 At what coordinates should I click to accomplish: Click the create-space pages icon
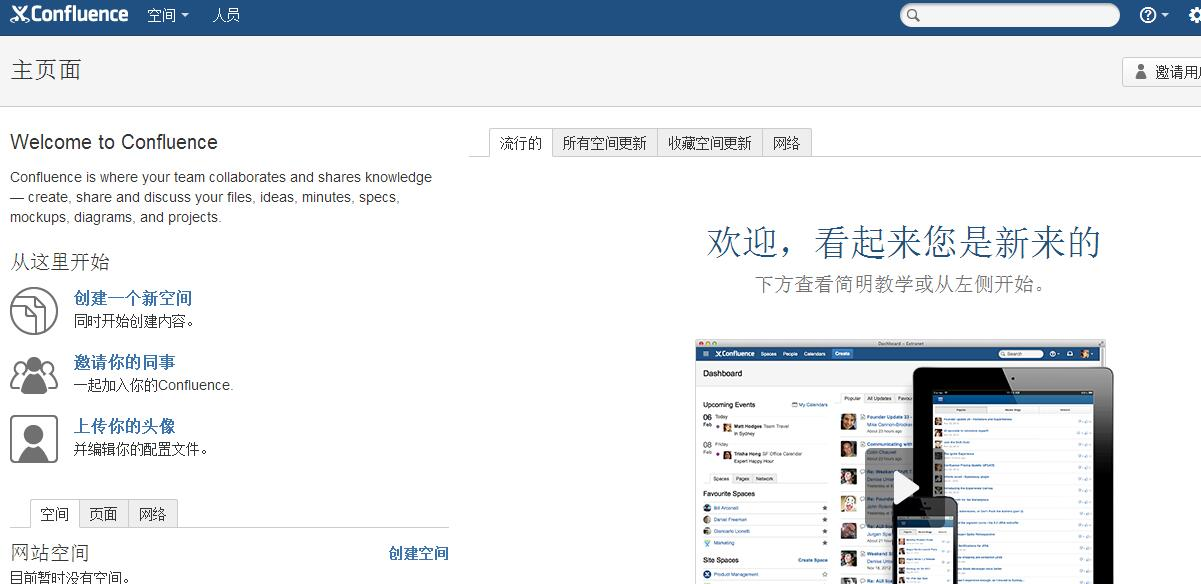click(34, 310)
